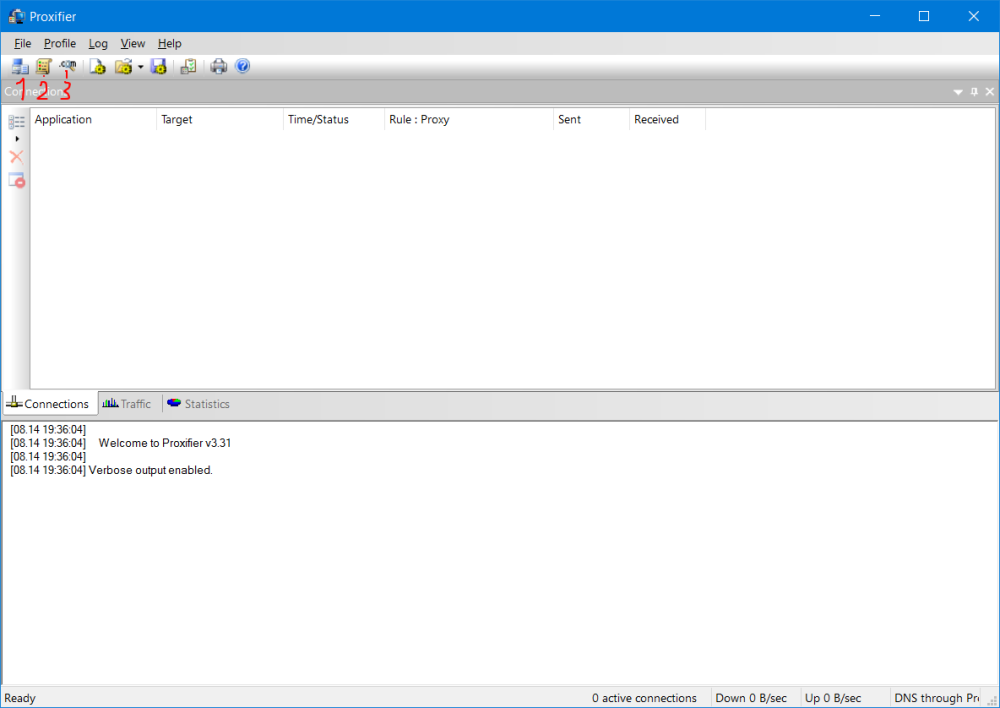
Task: Open proxy checker clipboard icon
Action: click(x=188, y=66)
